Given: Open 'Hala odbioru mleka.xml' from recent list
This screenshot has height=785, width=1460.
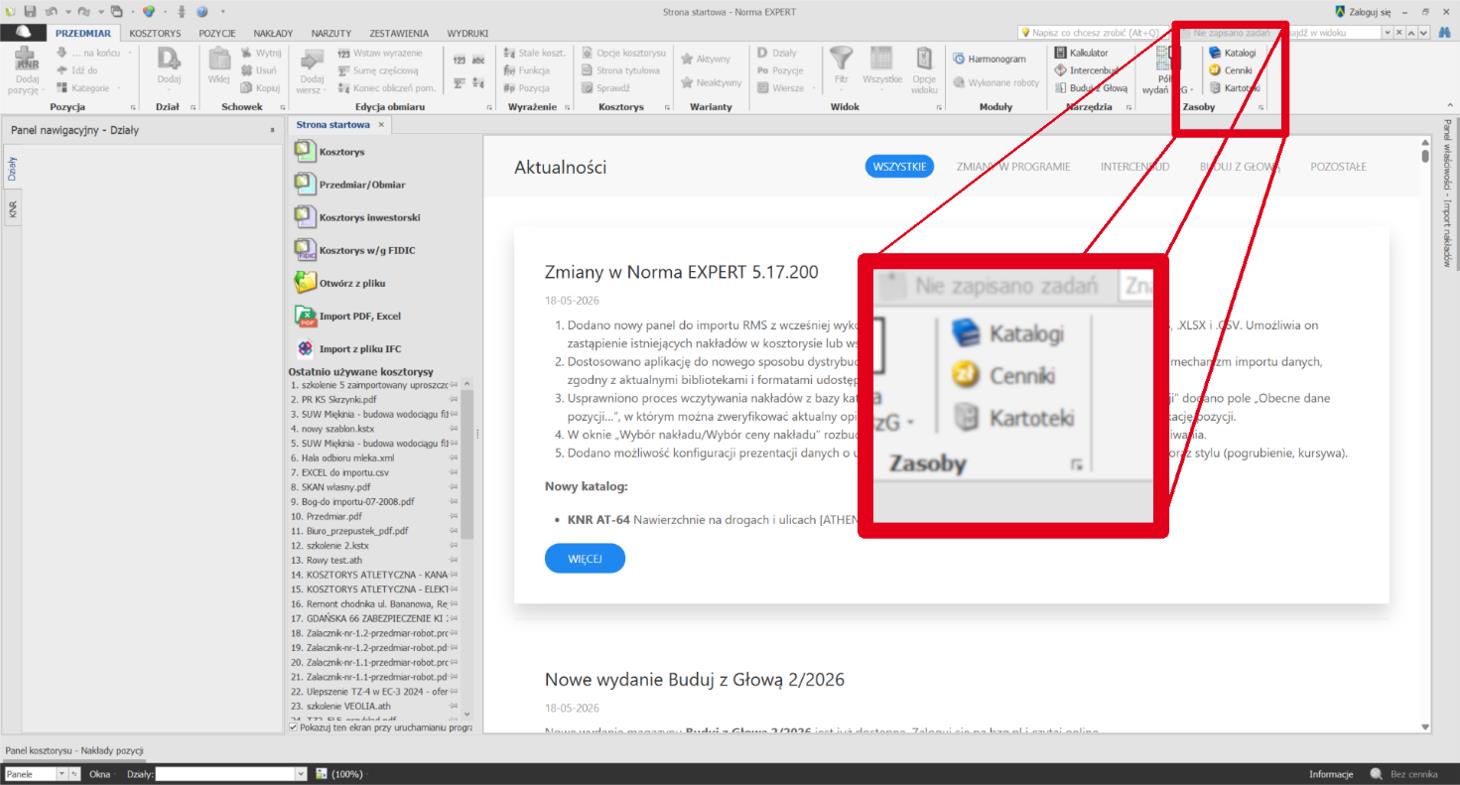Looking at the screenshot, I should (x=341, y=456).
